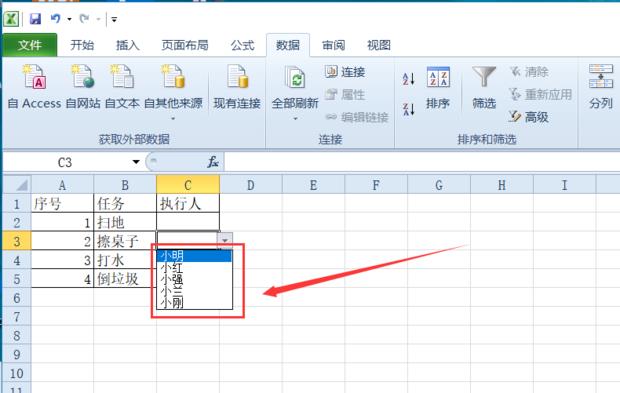Switch to the Formulas (公式) tab
The image size is (620, 393).
(x=242, y=45)
